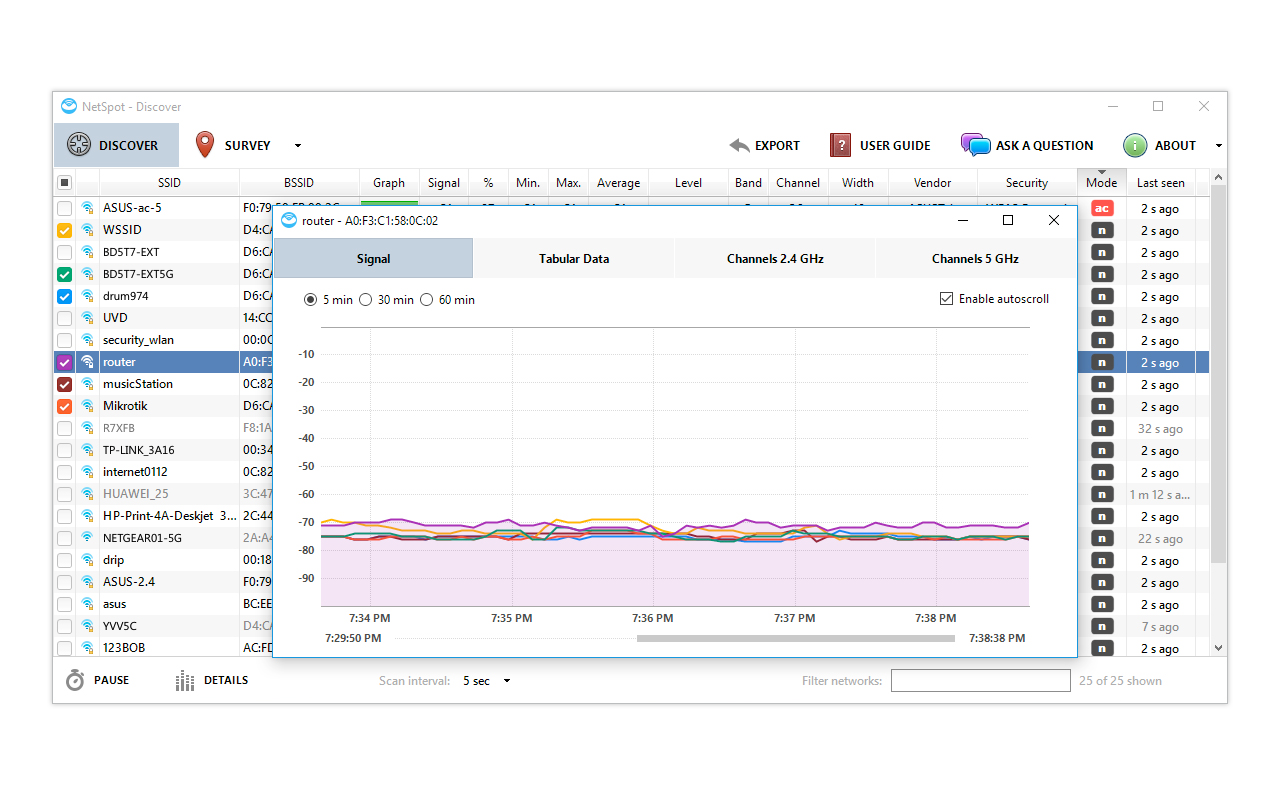Select the 60 min time range radio button
Image resolution: width=1280 pixels, height=800 pixels.
[427, 300]
